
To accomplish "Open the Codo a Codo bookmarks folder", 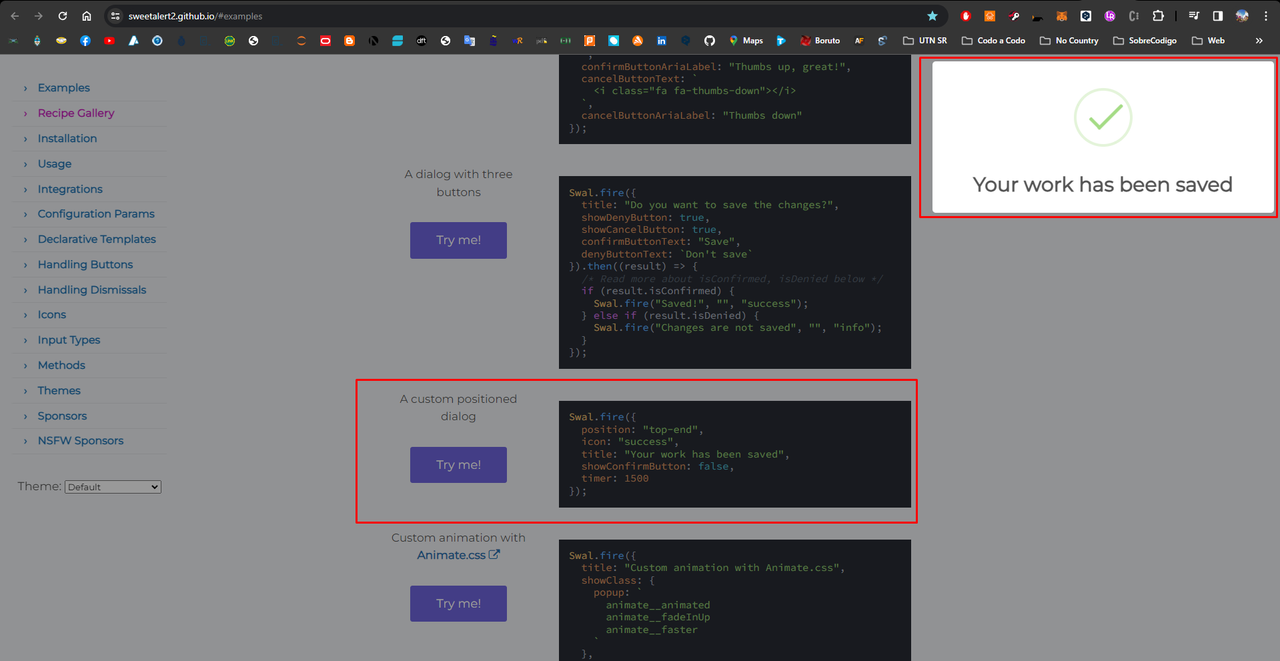I will click(x=993, y=41).
